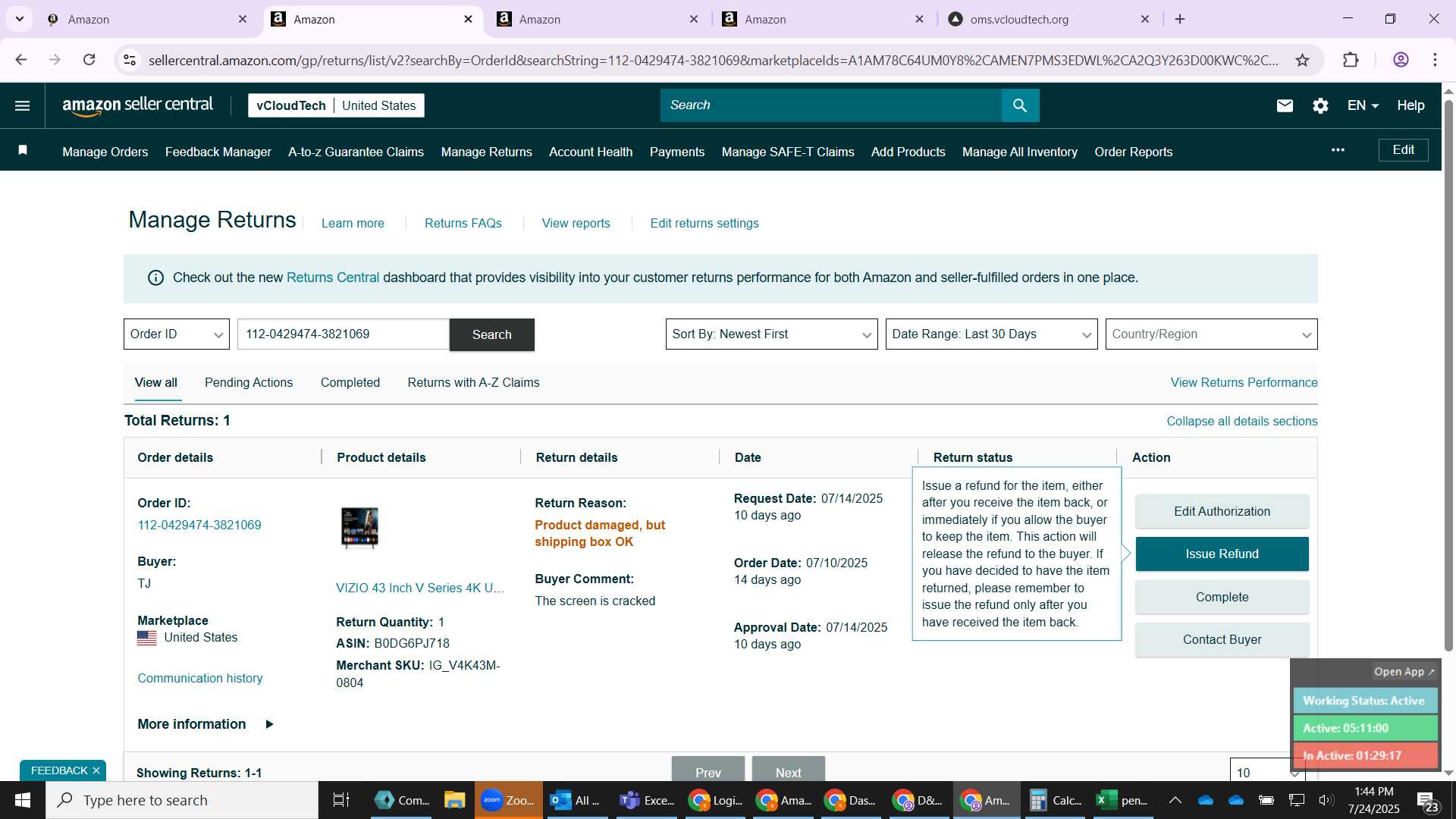Click the info icon in Returns Central banner
1456x819 pixels.
(155, 278)
